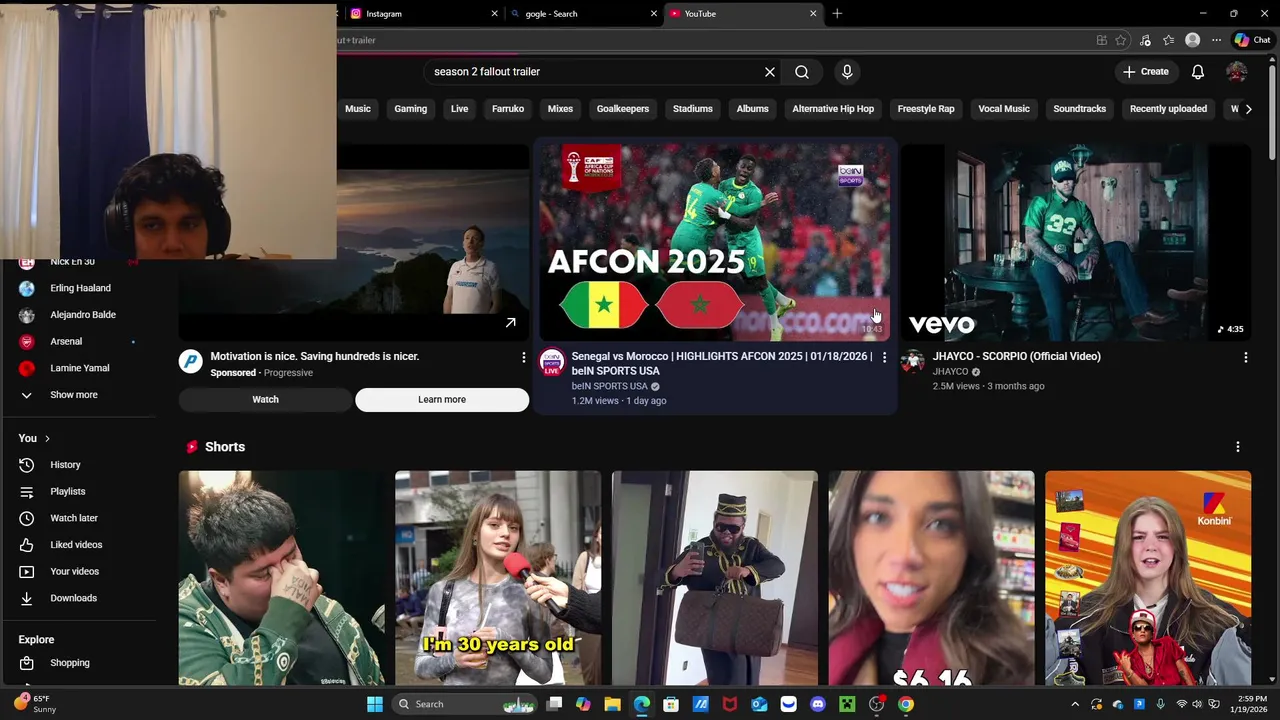
Task: Select the Recently uploaded chip
Action: coord(1168,109)
